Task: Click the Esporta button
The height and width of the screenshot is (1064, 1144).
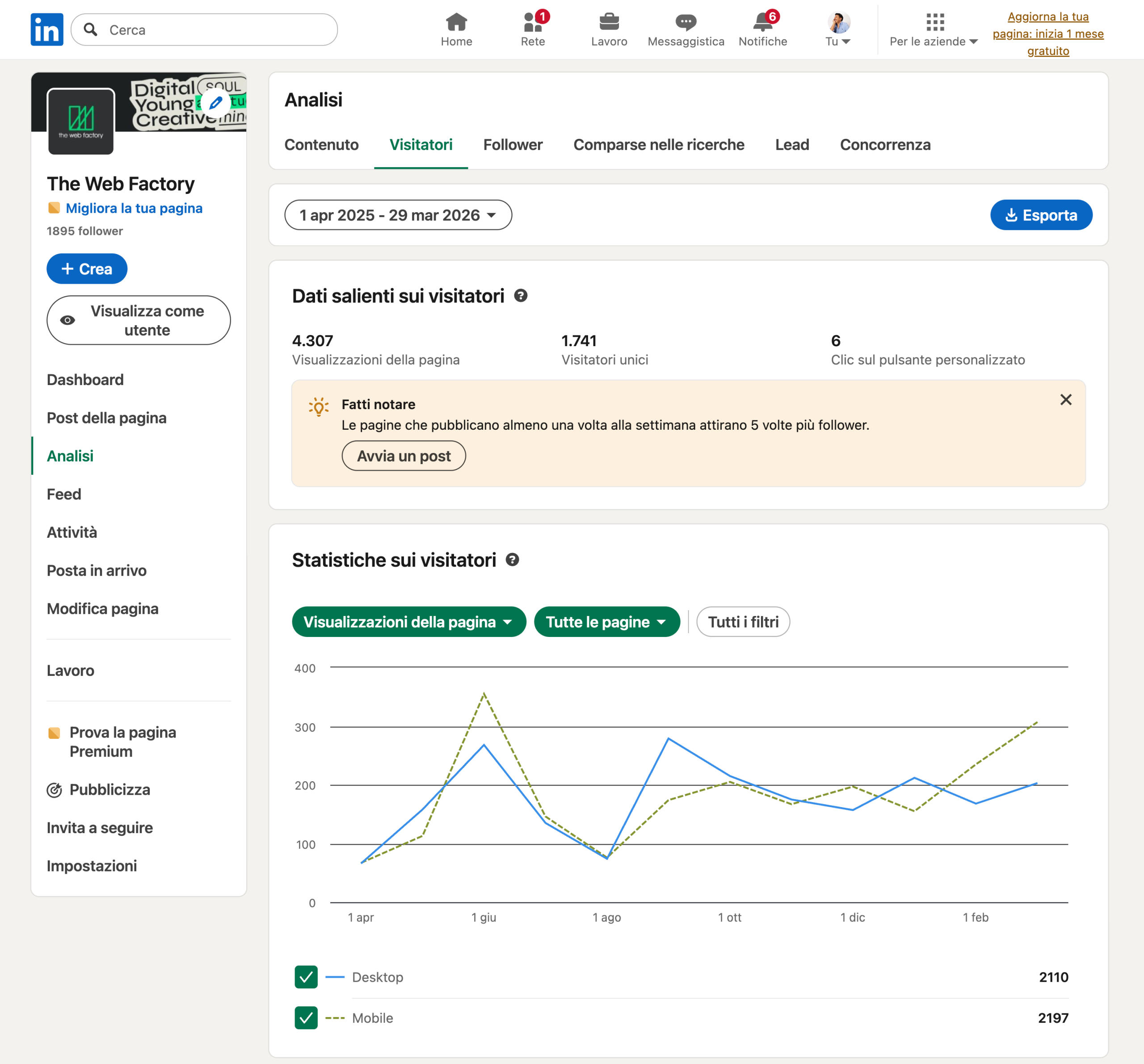Action: 1040,215
